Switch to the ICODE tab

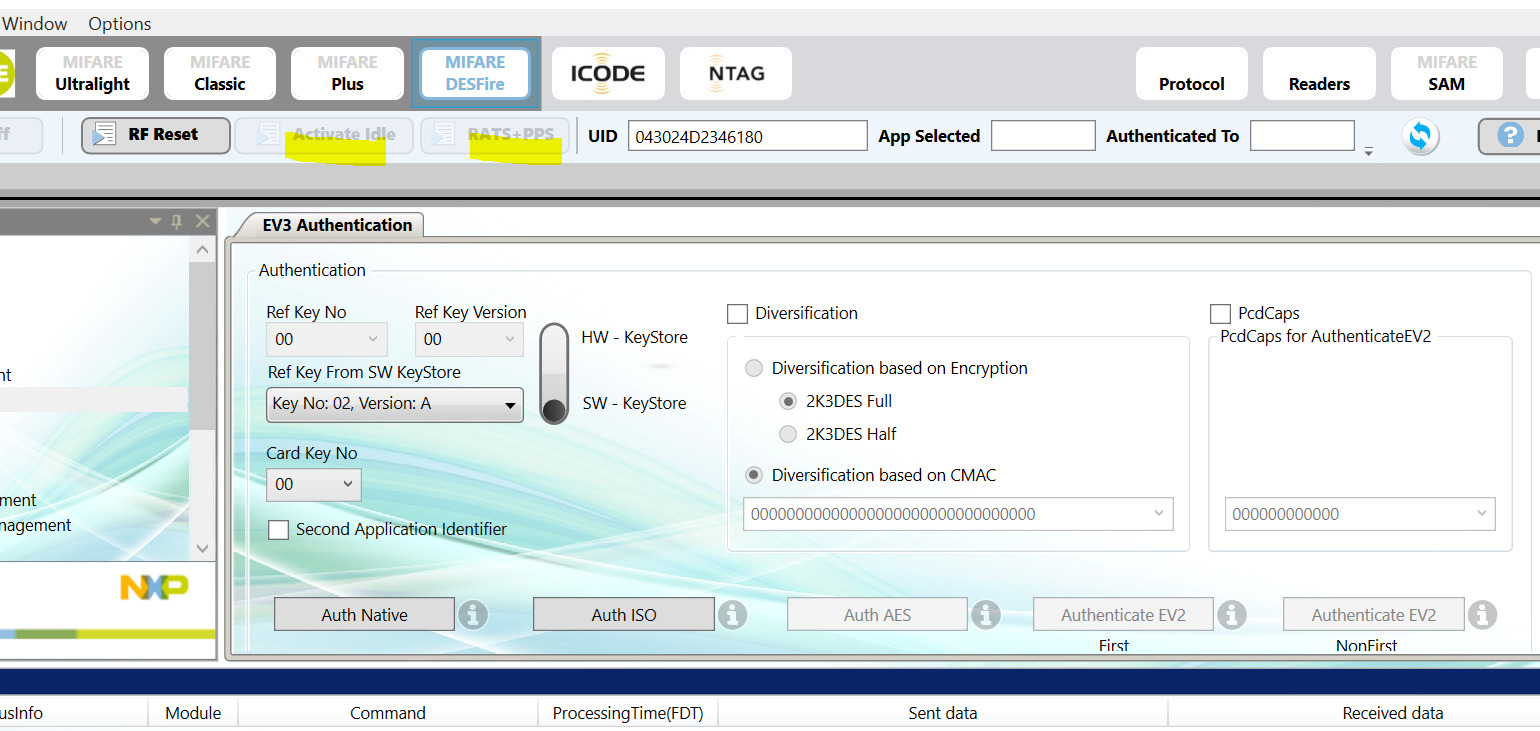click(608, 73)
